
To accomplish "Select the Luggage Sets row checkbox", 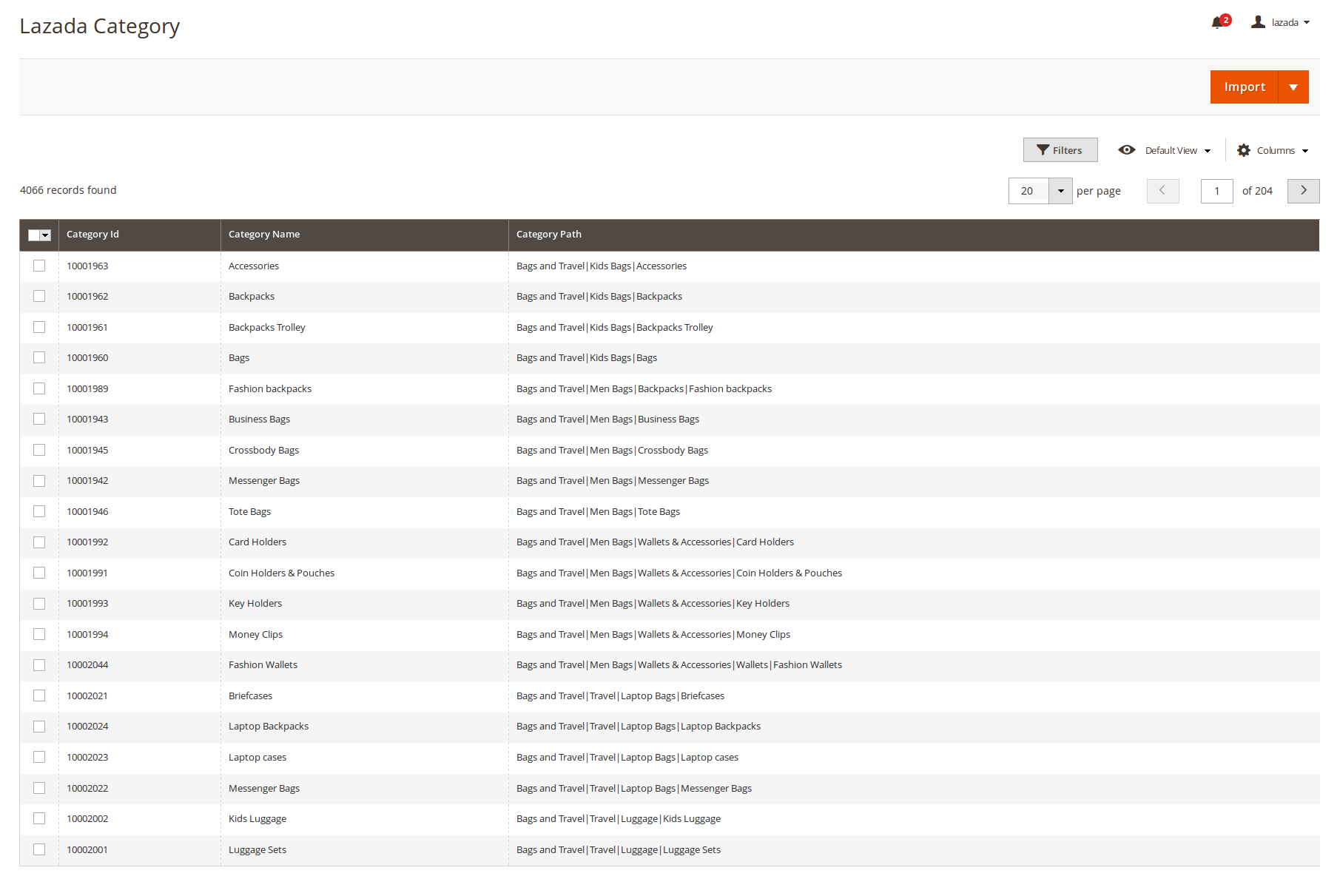I will [x=39, y=849].
